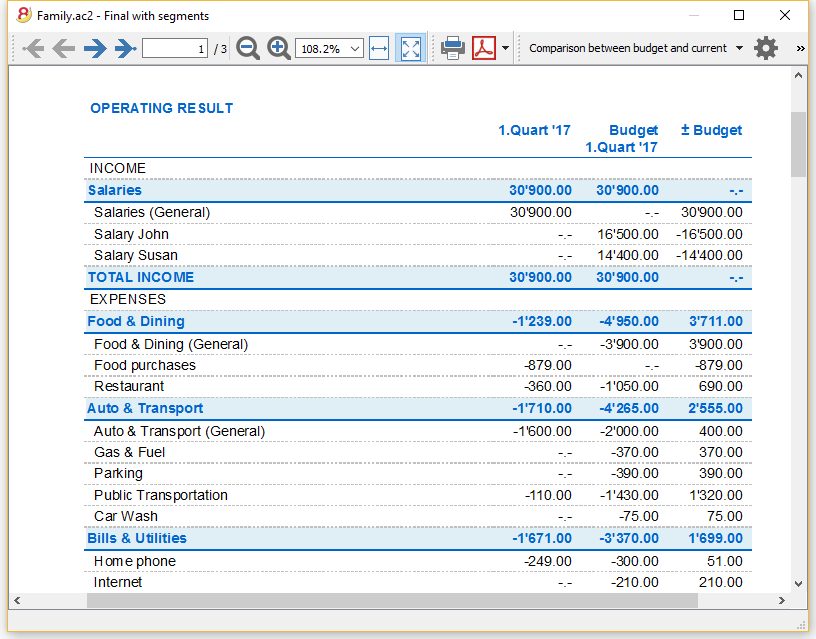Zoom in with plus magnifier
The height and width of the screenshot is (639, 816).
click(x=278, y=48)
